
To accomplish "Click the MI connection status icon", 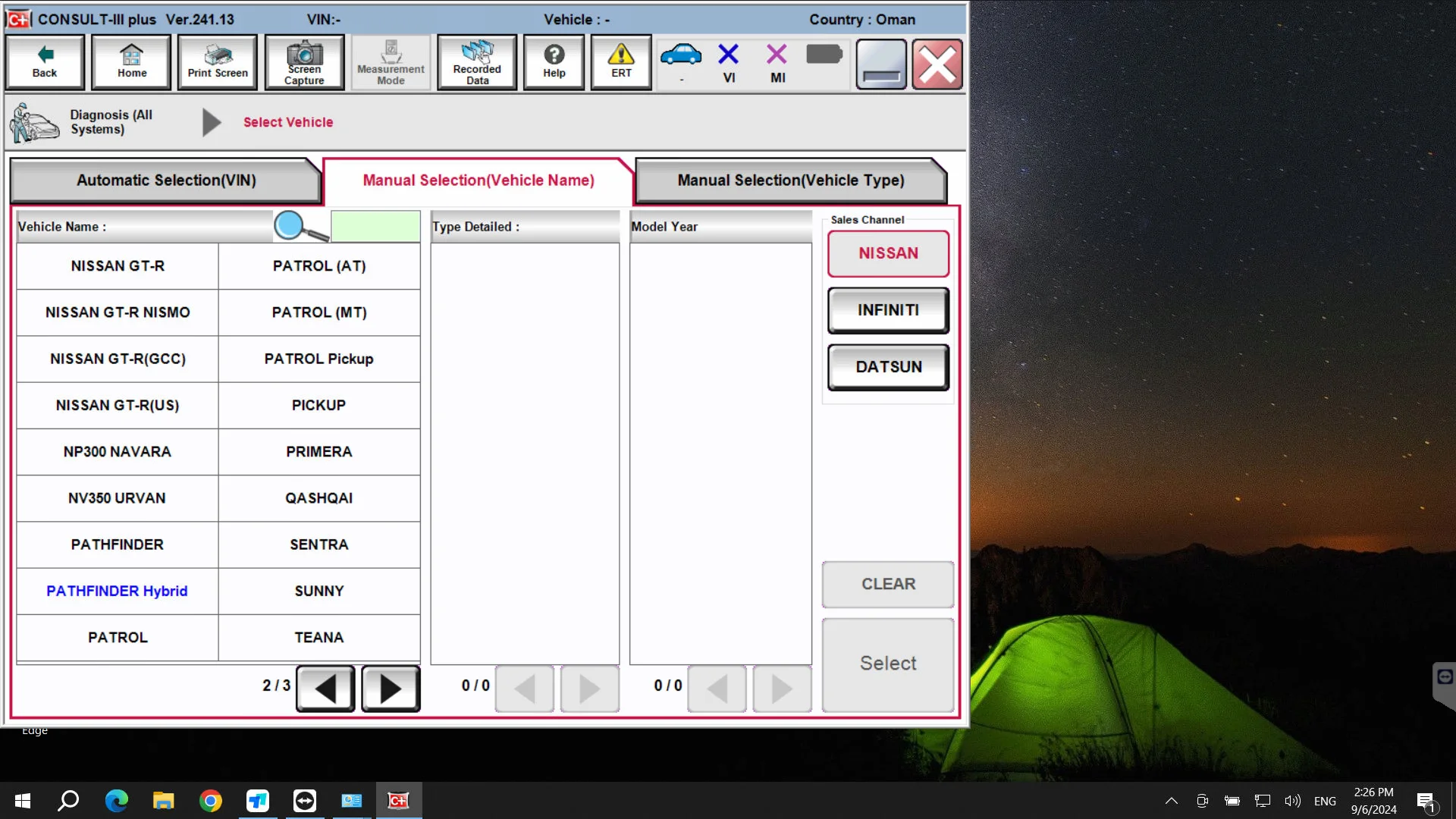I will (x=777, y=63).
